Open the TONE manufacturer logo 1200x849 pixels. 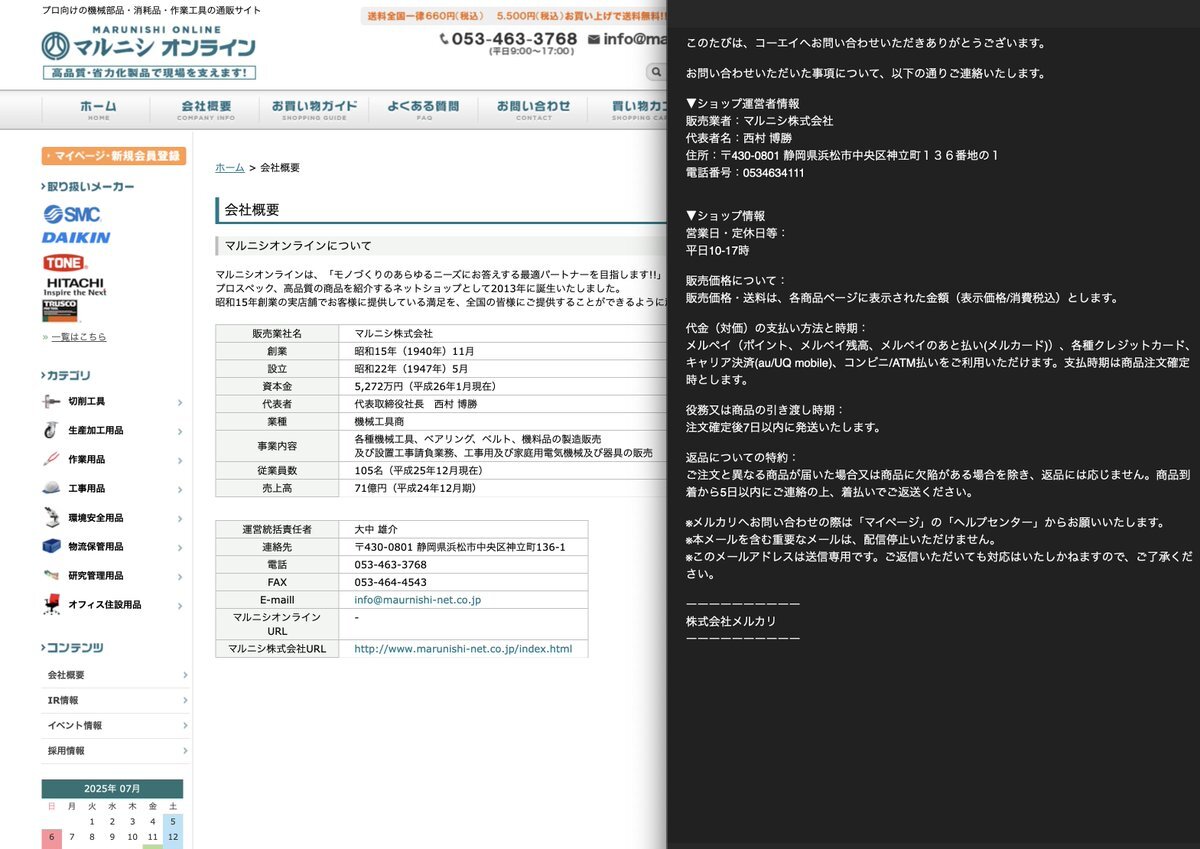(64, 262)
